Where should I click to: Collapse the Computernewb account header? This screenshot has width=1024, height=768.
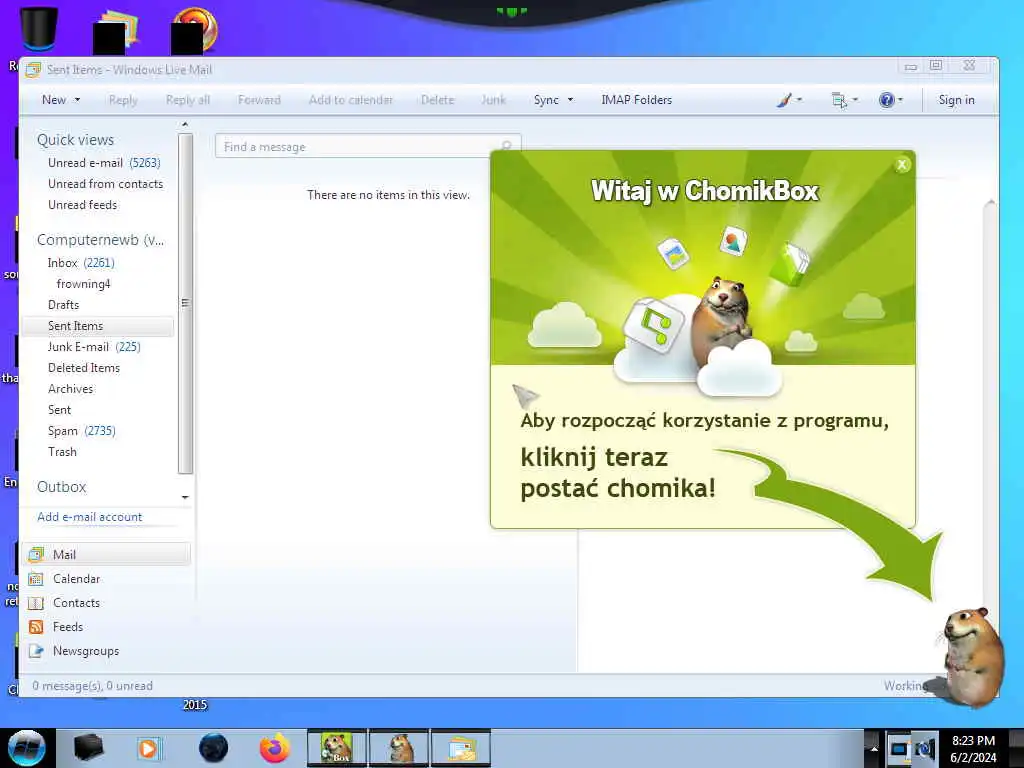click(101, 240)
